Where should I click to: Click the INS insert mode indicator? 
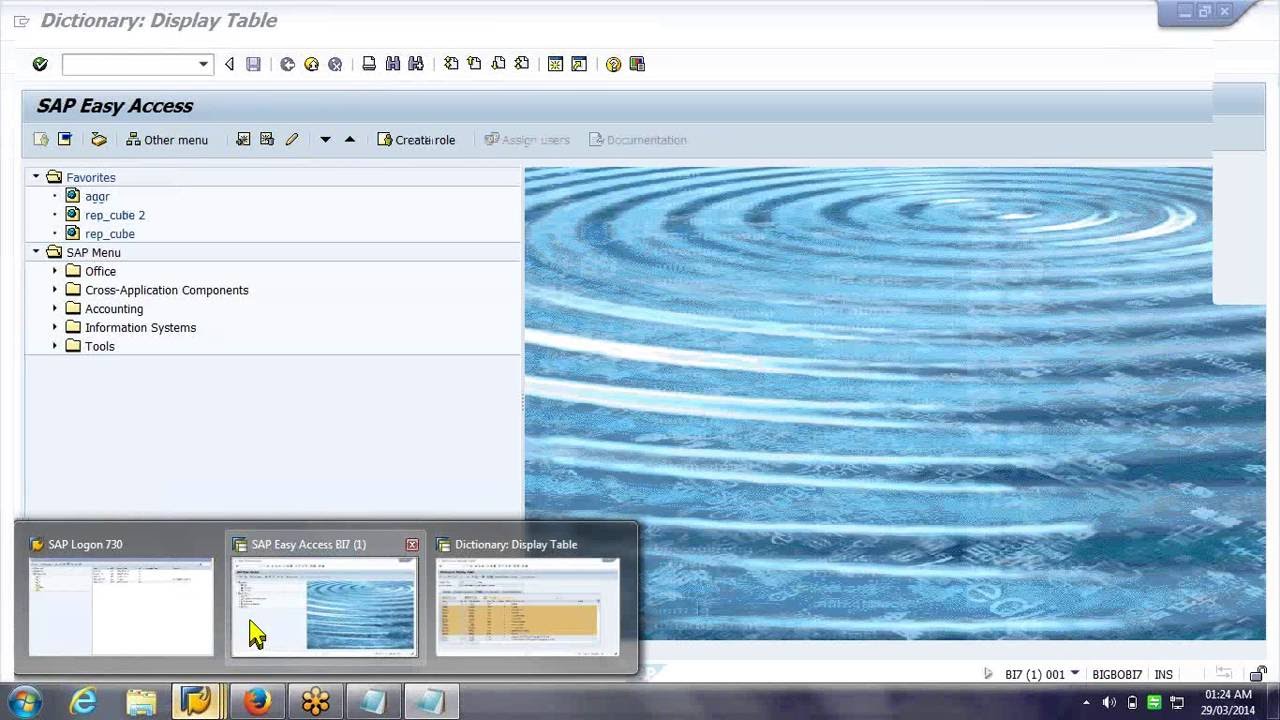(1163, 675)
